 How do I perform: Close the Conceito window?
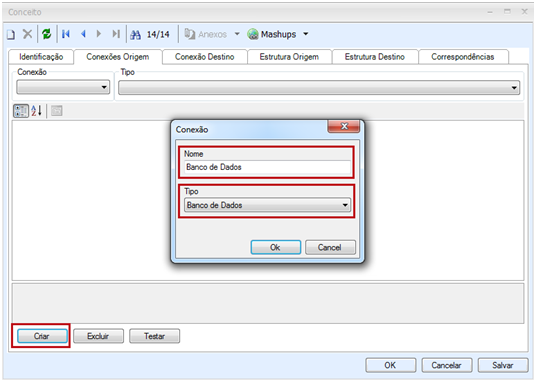coord(525,12)
